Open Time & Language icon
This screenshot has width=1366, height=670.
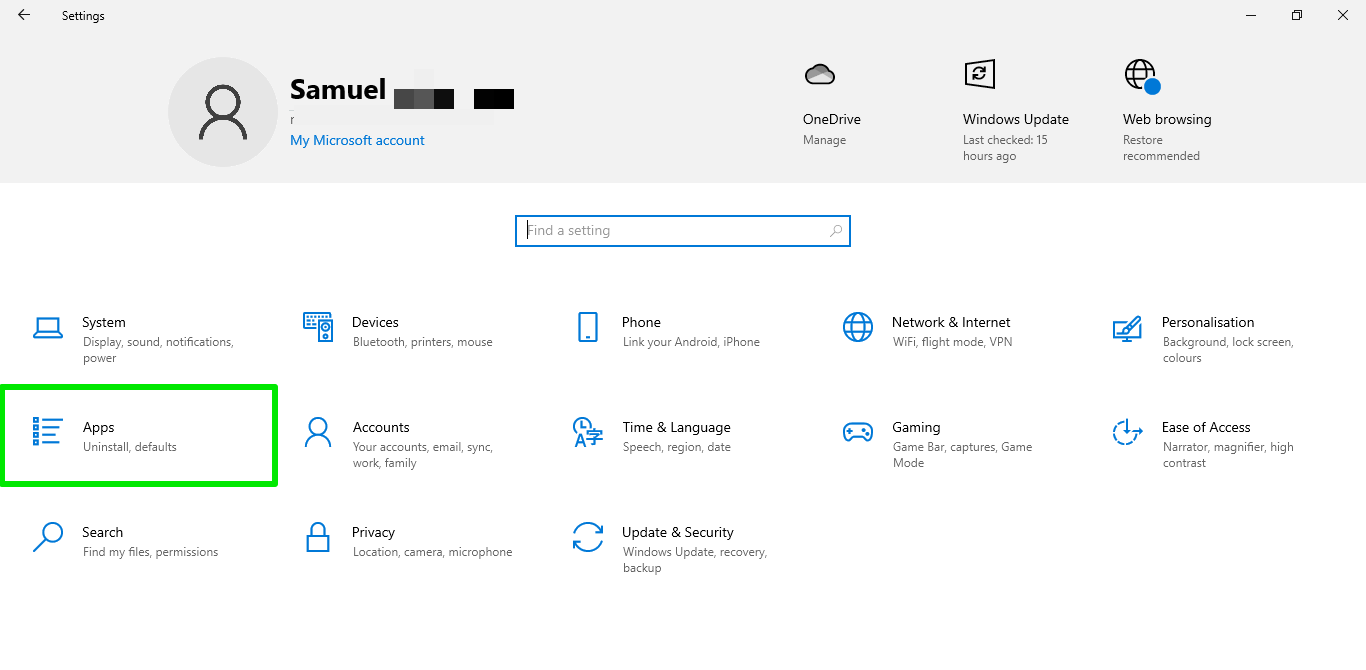[588, 432]
